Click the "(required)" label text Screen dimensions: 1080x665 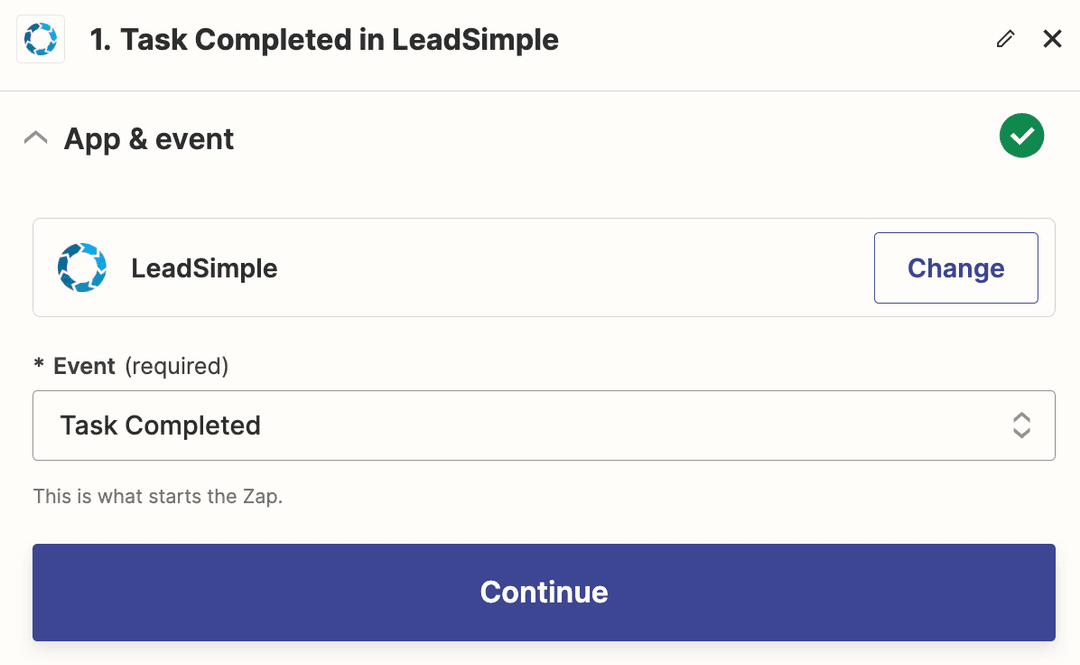(x=176, y=366)
